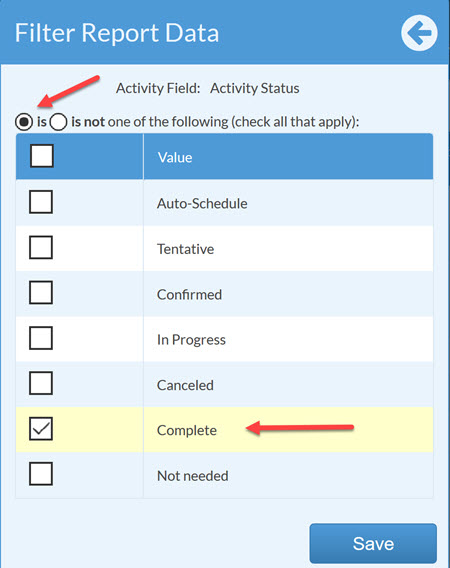Click the highlighted Complete row label
Screen dimensions: 450x568
187,430
